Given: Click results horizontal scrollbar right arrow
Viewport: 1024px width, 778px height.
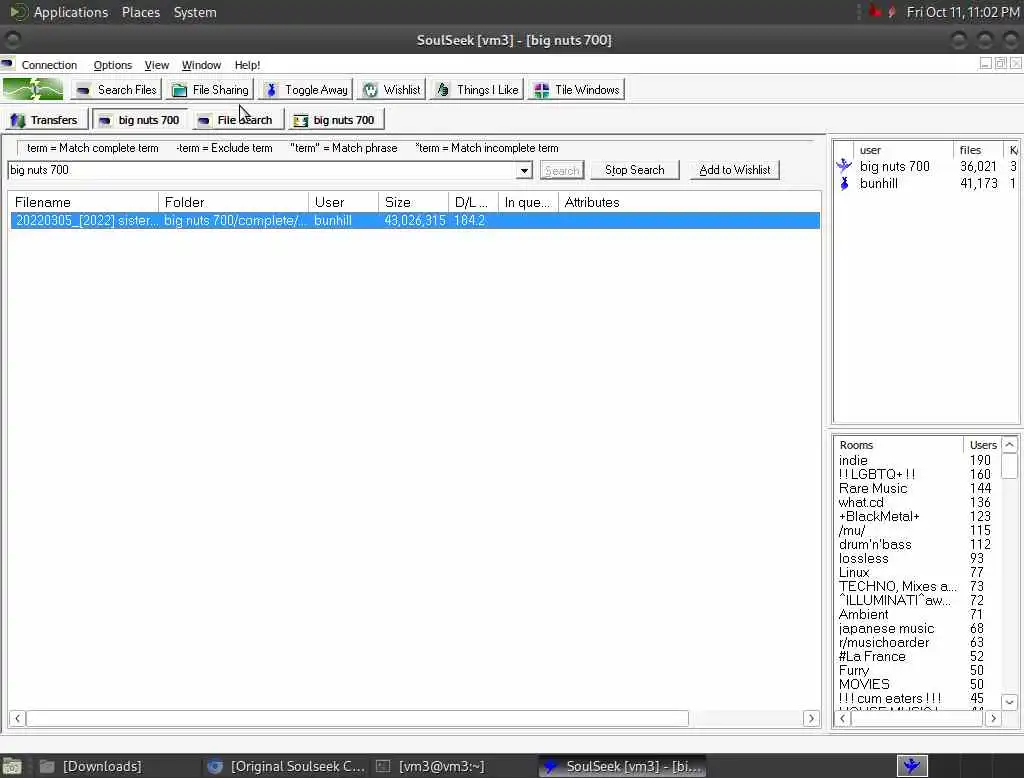Looking at the screenshot, I should pos(811,719).
